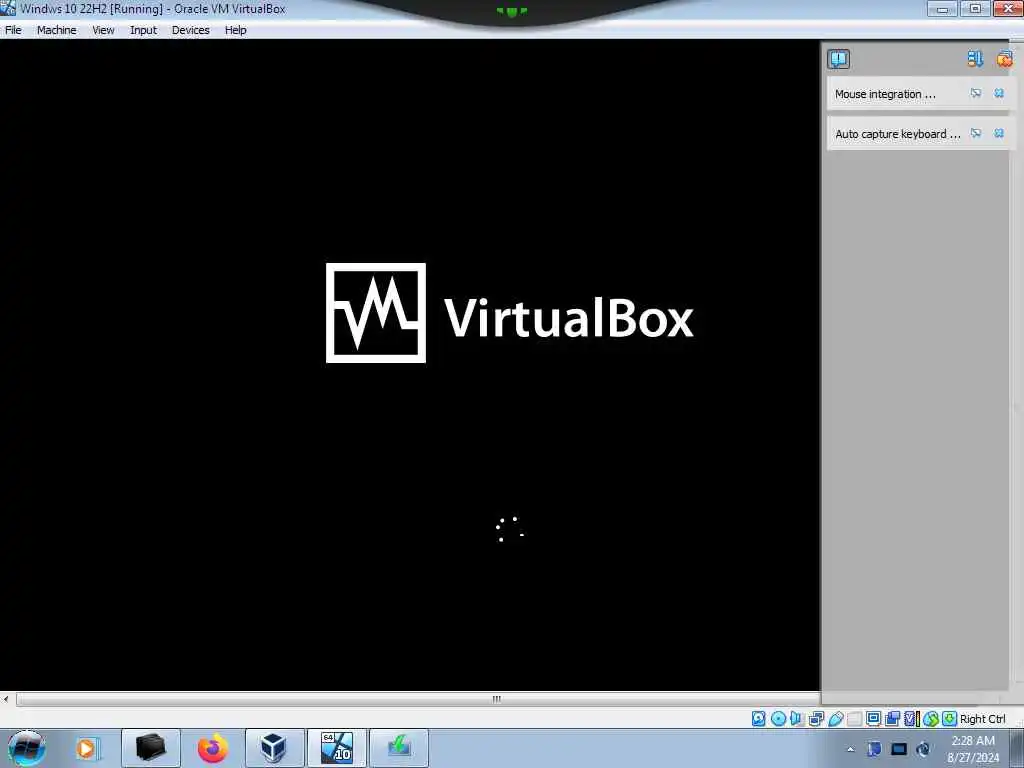The height and width of the screenshot is (768, 1024).
Task: Click the Auto capture keyboard notification text
Action: pyautogui.click(x=897, y=134)
